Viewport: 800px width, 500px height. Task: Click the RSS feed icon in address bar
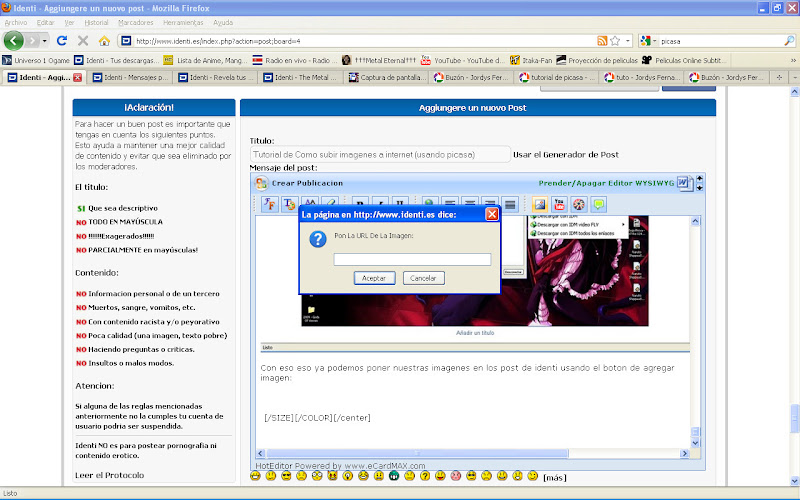(x=602, y=41)
